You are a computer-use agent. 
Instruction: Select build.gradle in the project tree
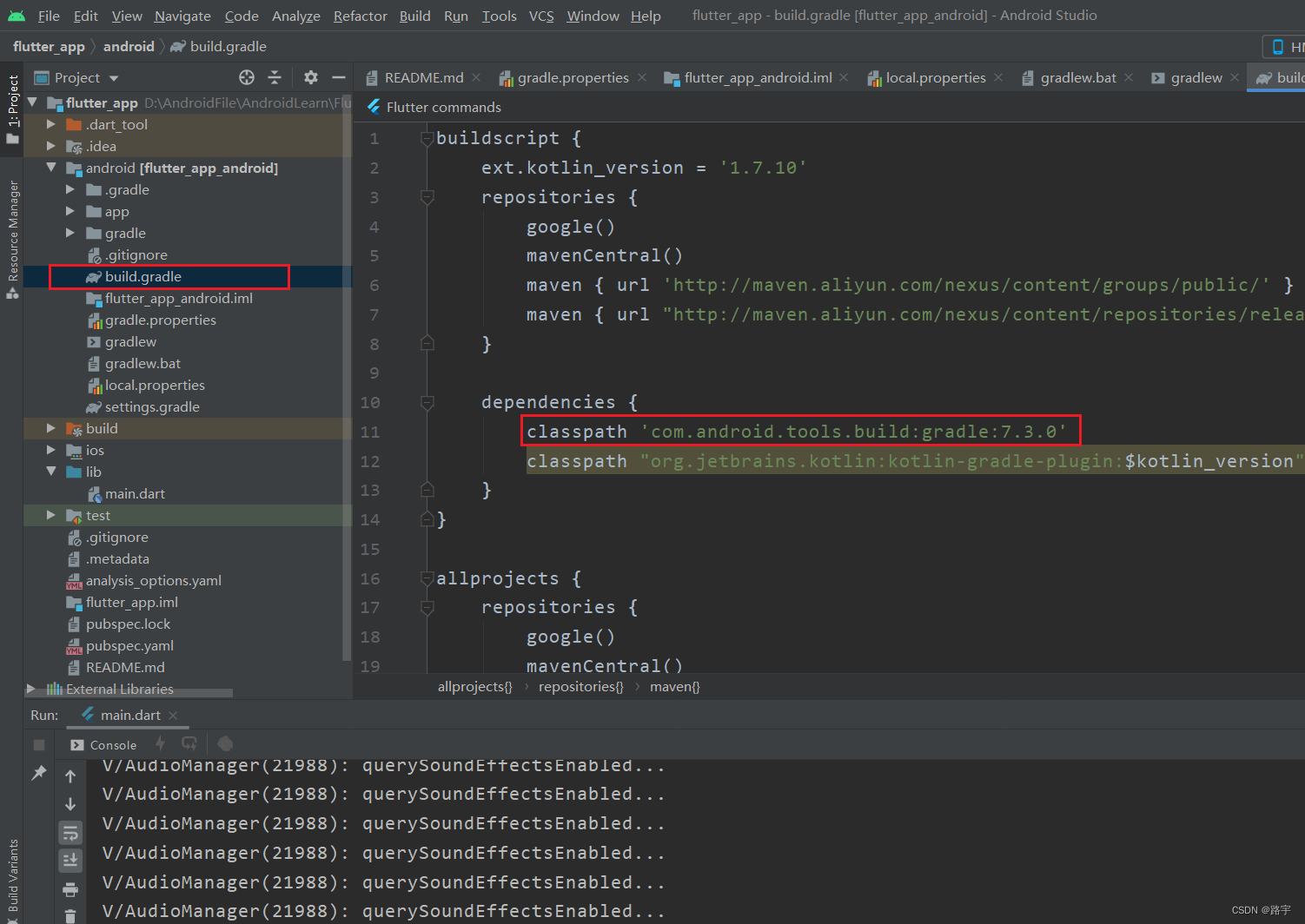[x=188, y=276]
